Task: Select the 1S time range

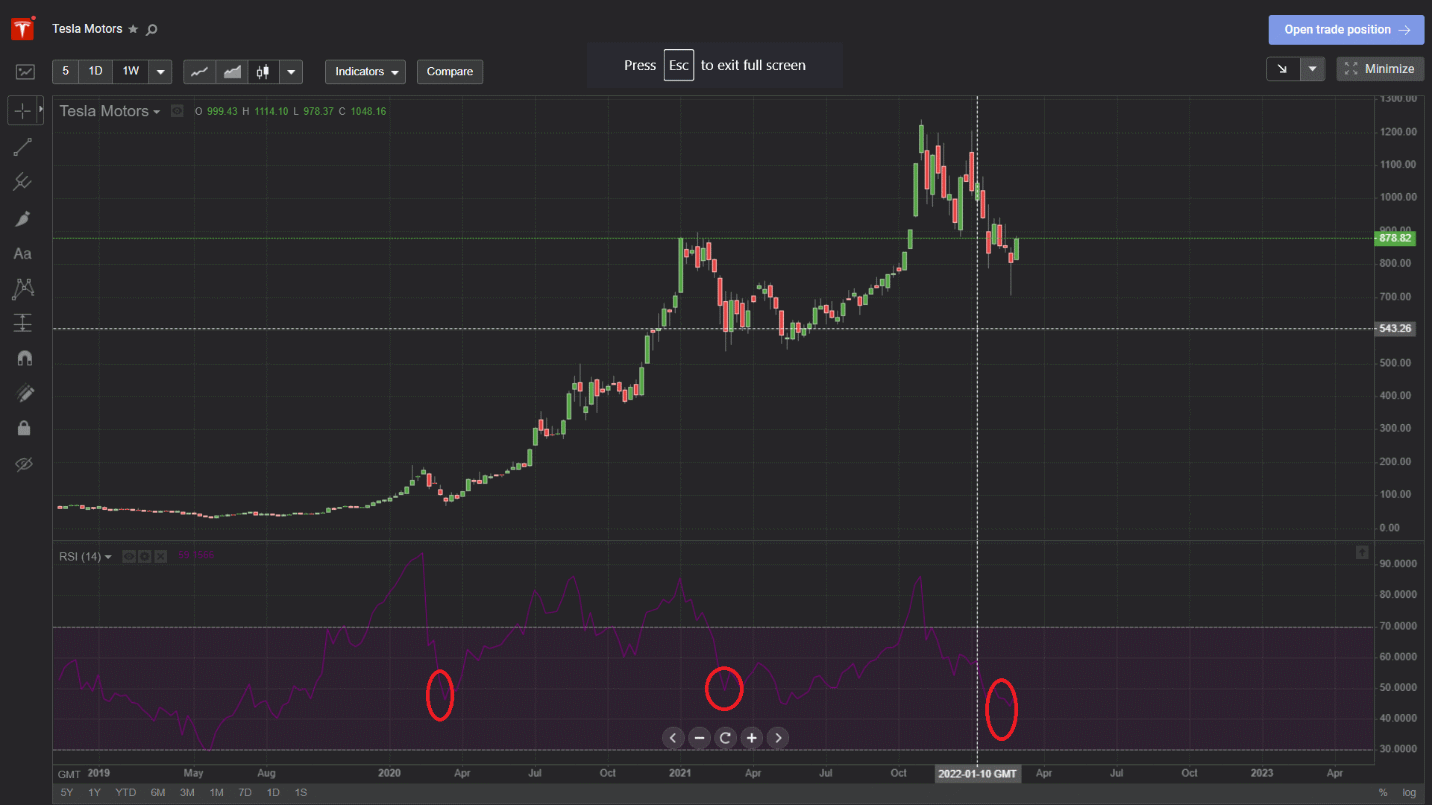Action: [x=301, y=793]
